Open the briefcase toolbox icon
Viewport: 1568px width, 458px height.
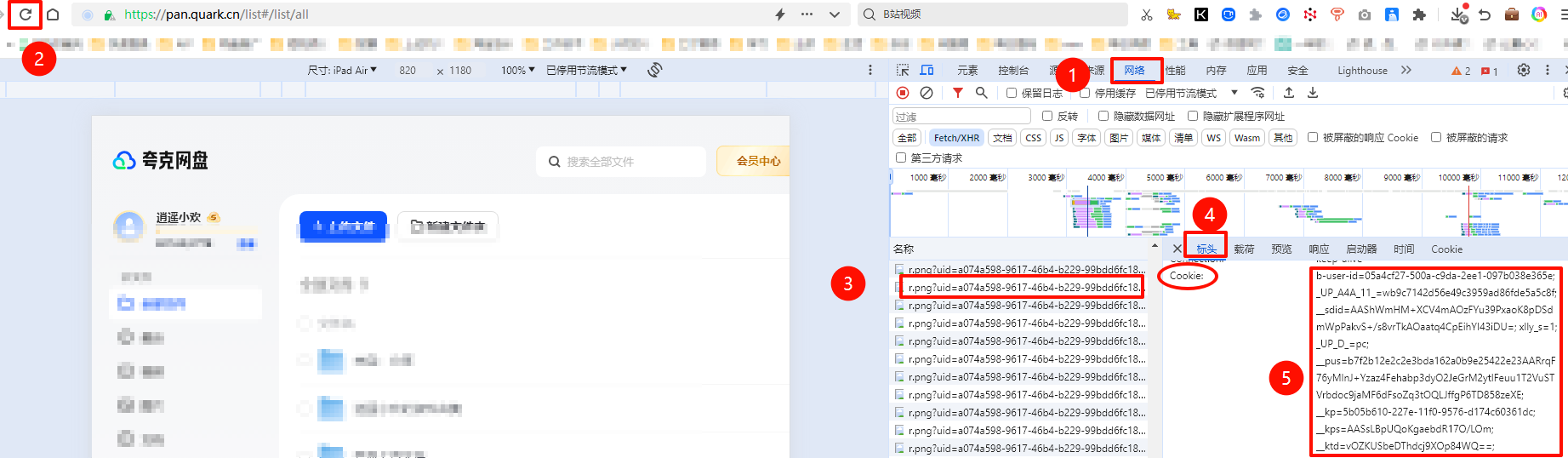point(1512,14)
